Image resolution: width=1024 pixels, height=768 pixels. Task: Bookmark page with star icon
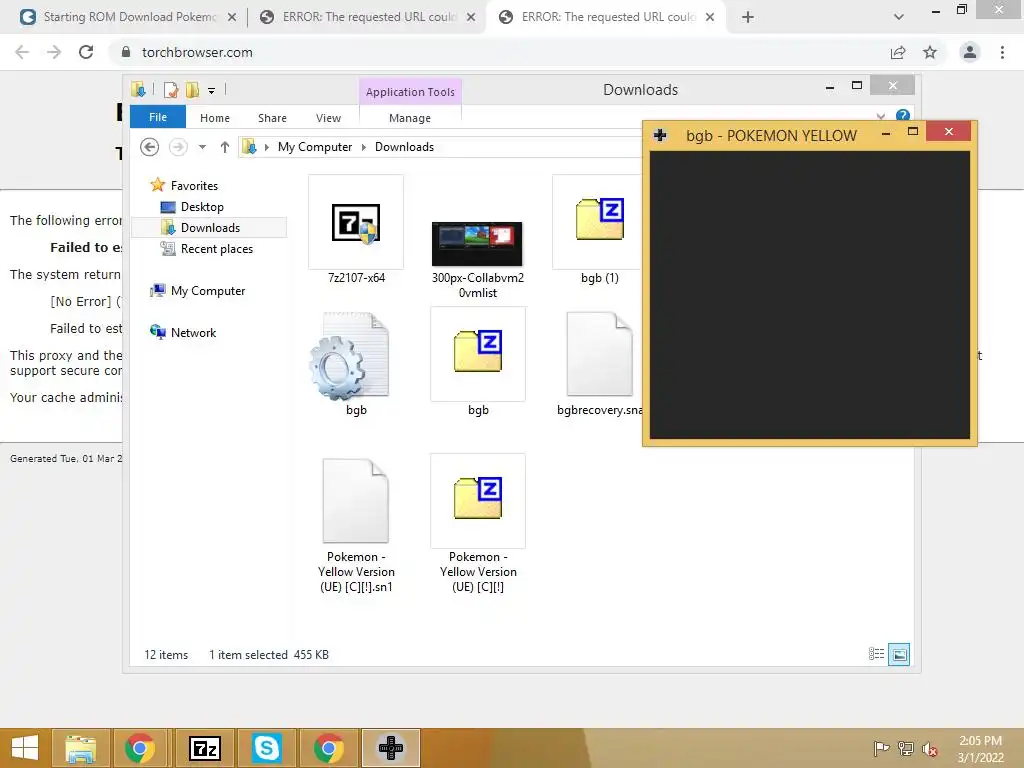930,52
